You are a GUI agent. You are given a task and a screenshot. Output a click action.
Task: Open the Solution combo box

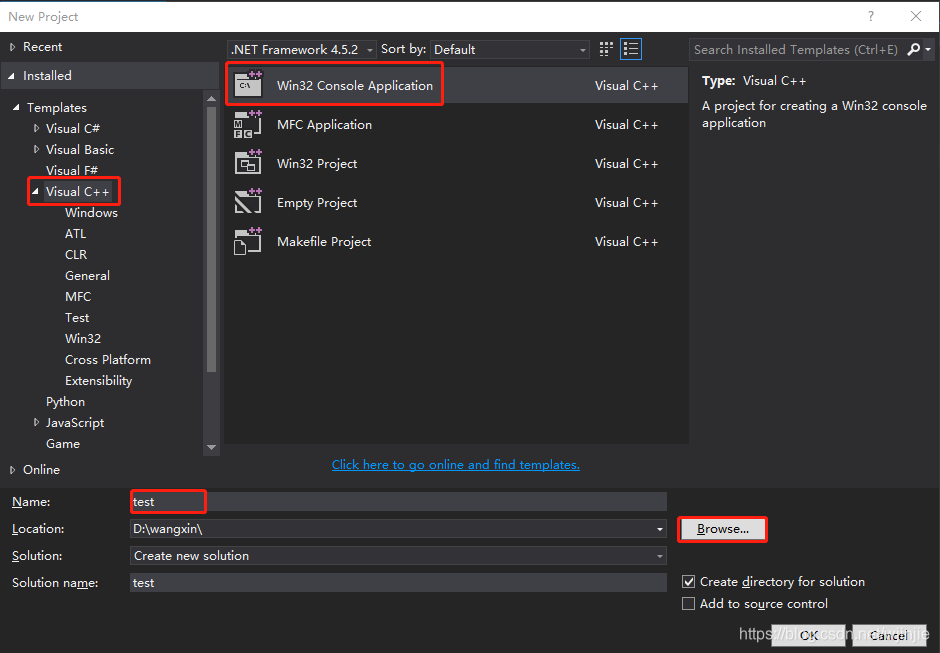[x=398, y=556]
